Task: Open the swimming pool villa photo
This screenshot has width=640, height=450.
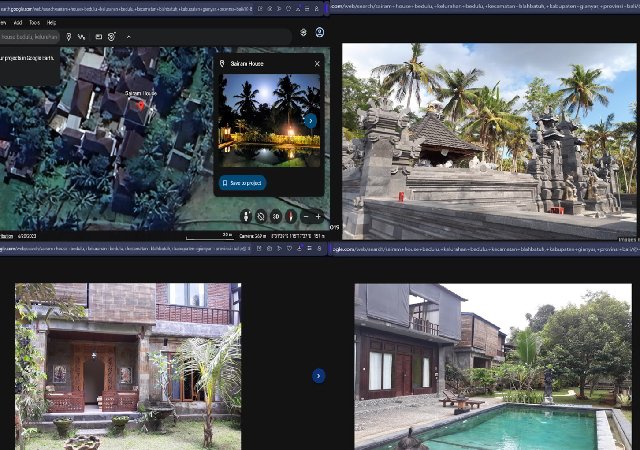Action: [x=493, y=367]
